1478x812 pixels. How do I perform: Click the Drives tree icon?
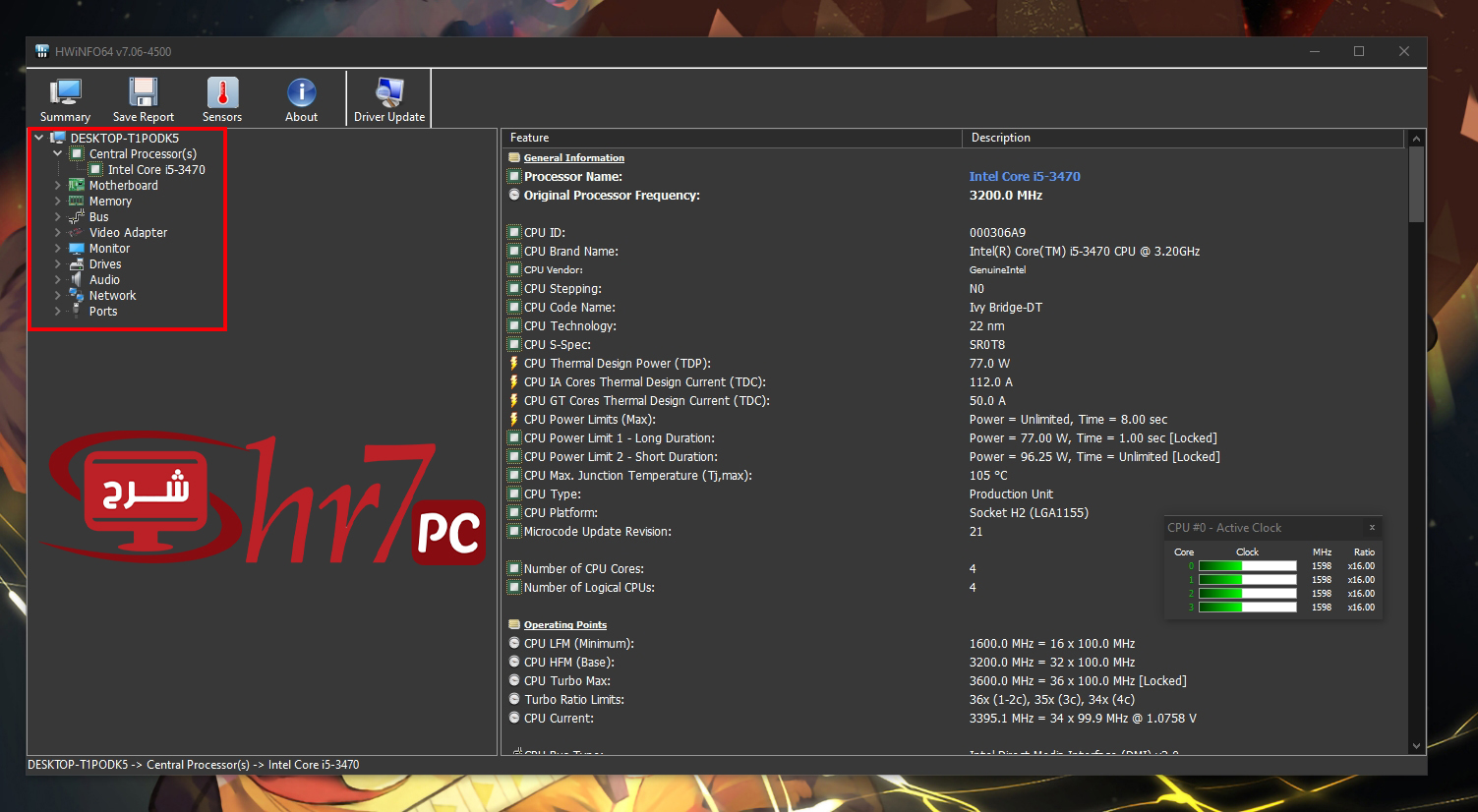click(77, 263)
